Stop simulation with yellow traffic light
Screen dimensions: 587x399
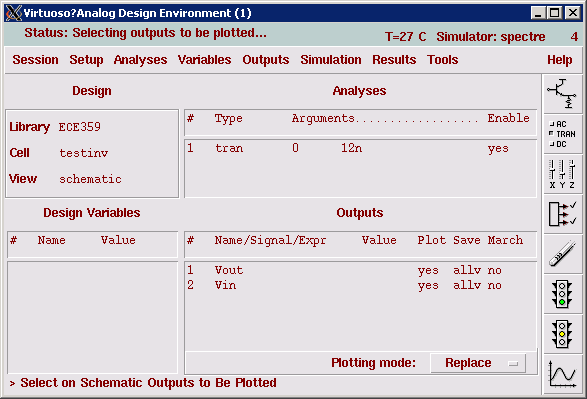[x=562, y=334]
